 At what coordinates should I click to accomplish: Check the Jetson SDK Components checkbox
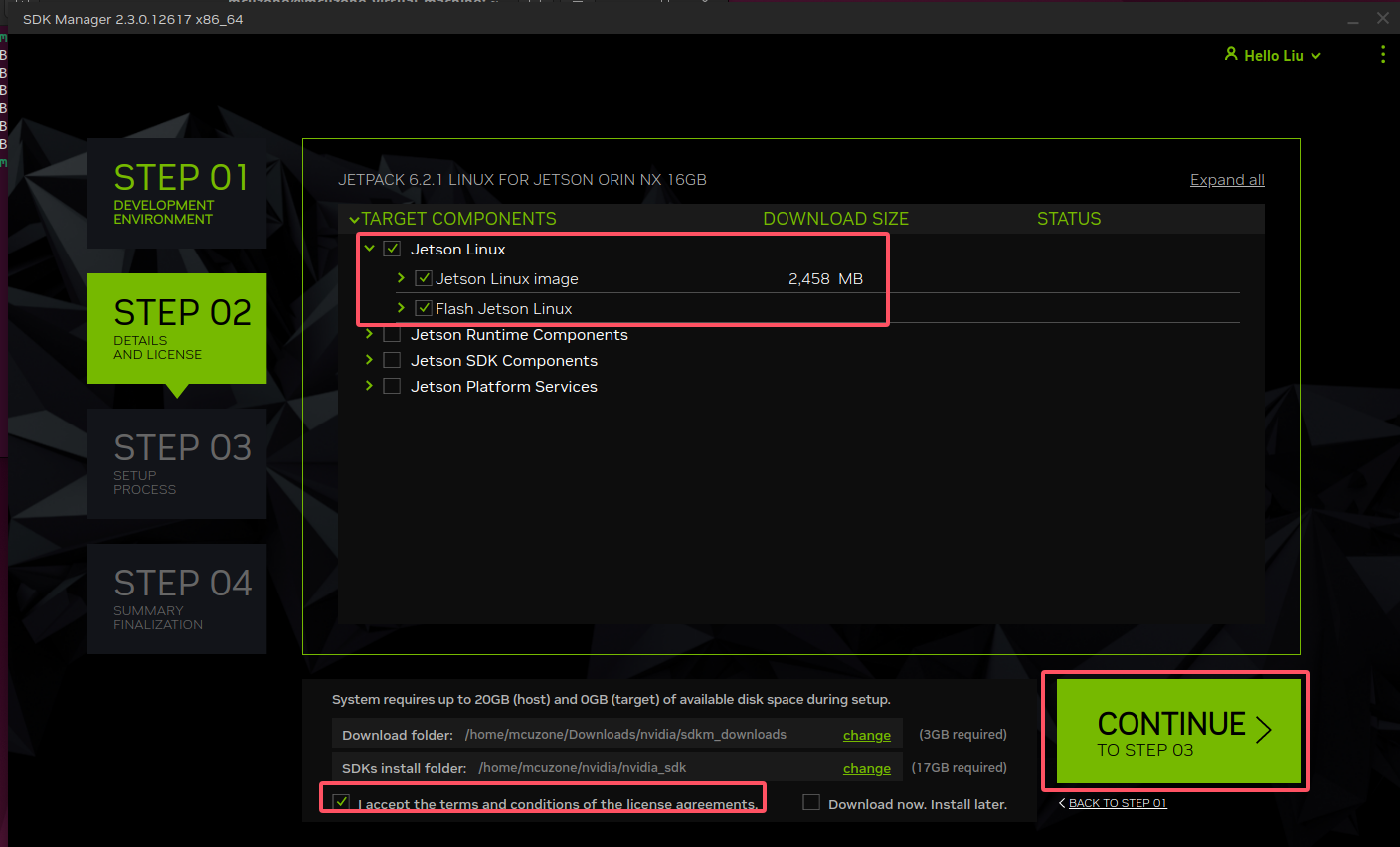392,360
